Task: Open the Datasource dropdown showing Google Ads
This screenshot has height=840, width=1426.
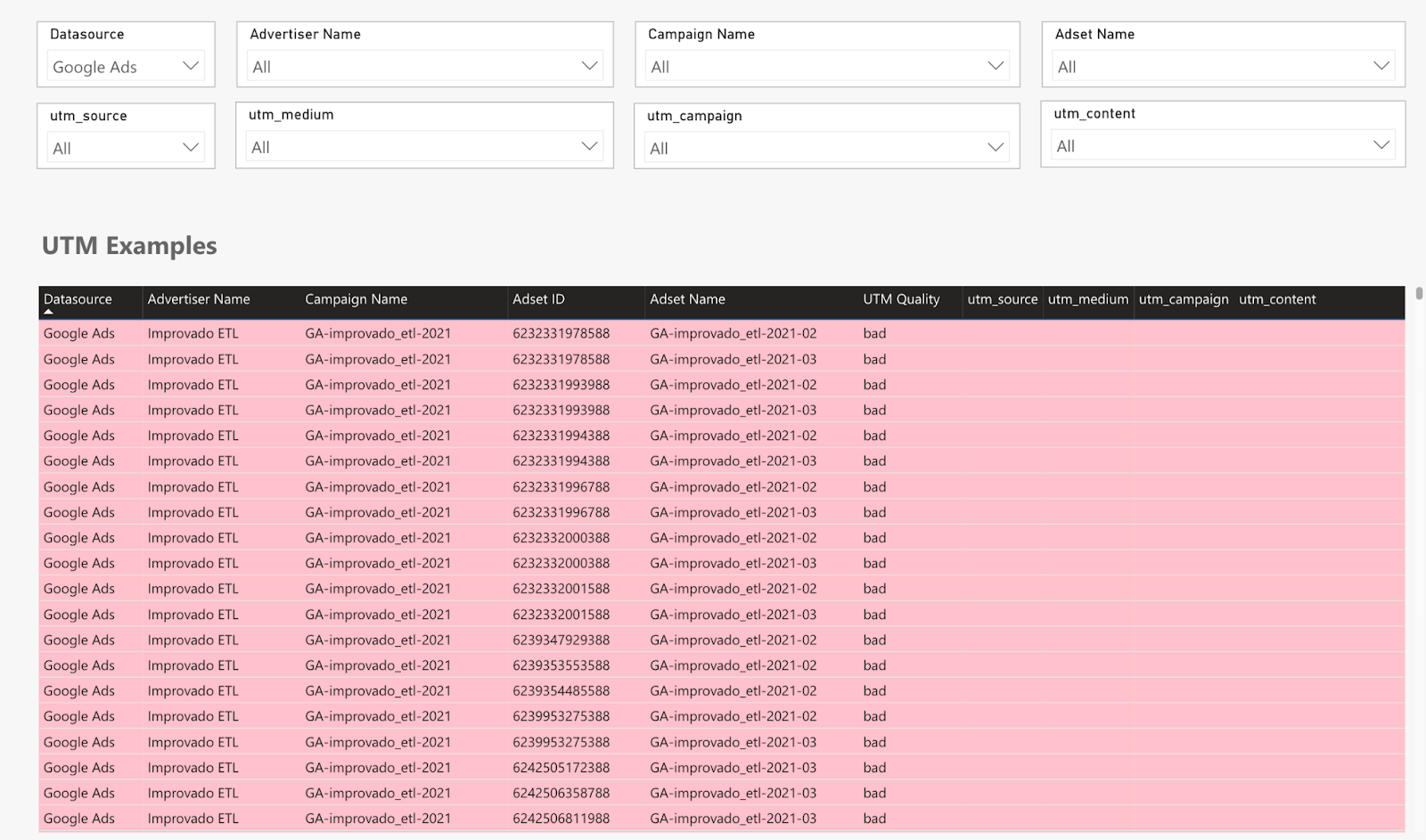Action: click(x=125, y=67)
